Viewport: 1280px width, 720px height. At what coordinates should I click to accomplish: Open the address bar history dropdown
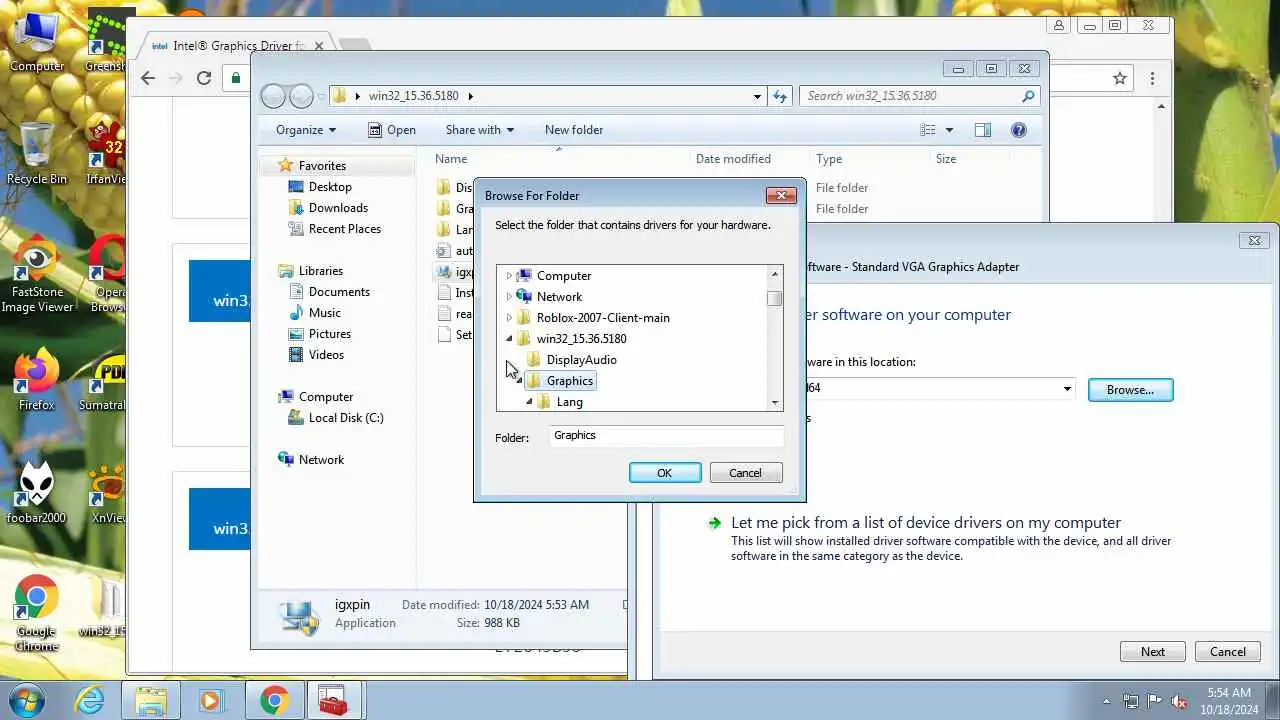757,96
